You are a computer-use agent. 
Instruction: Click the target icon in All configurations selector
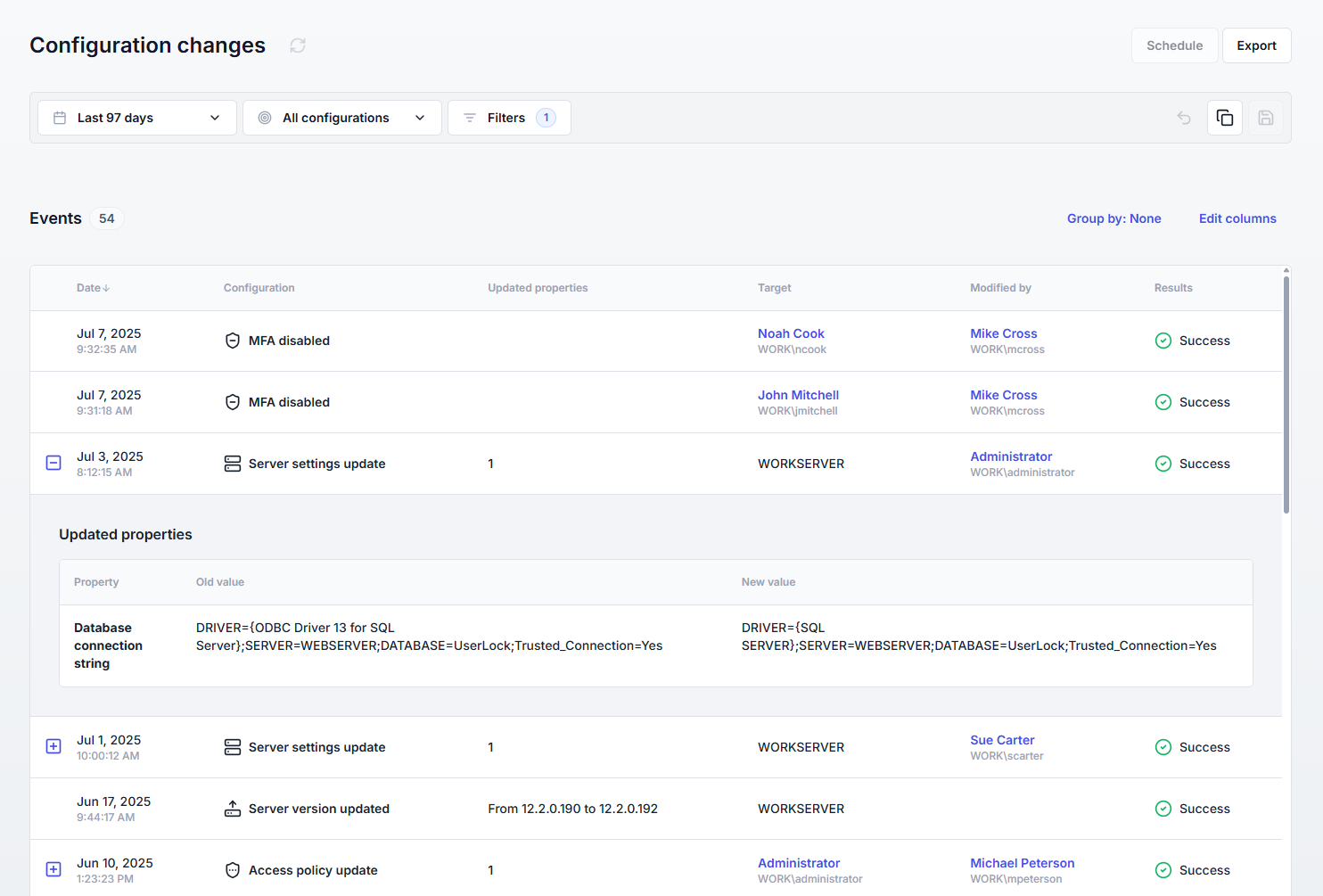point(264,117)
